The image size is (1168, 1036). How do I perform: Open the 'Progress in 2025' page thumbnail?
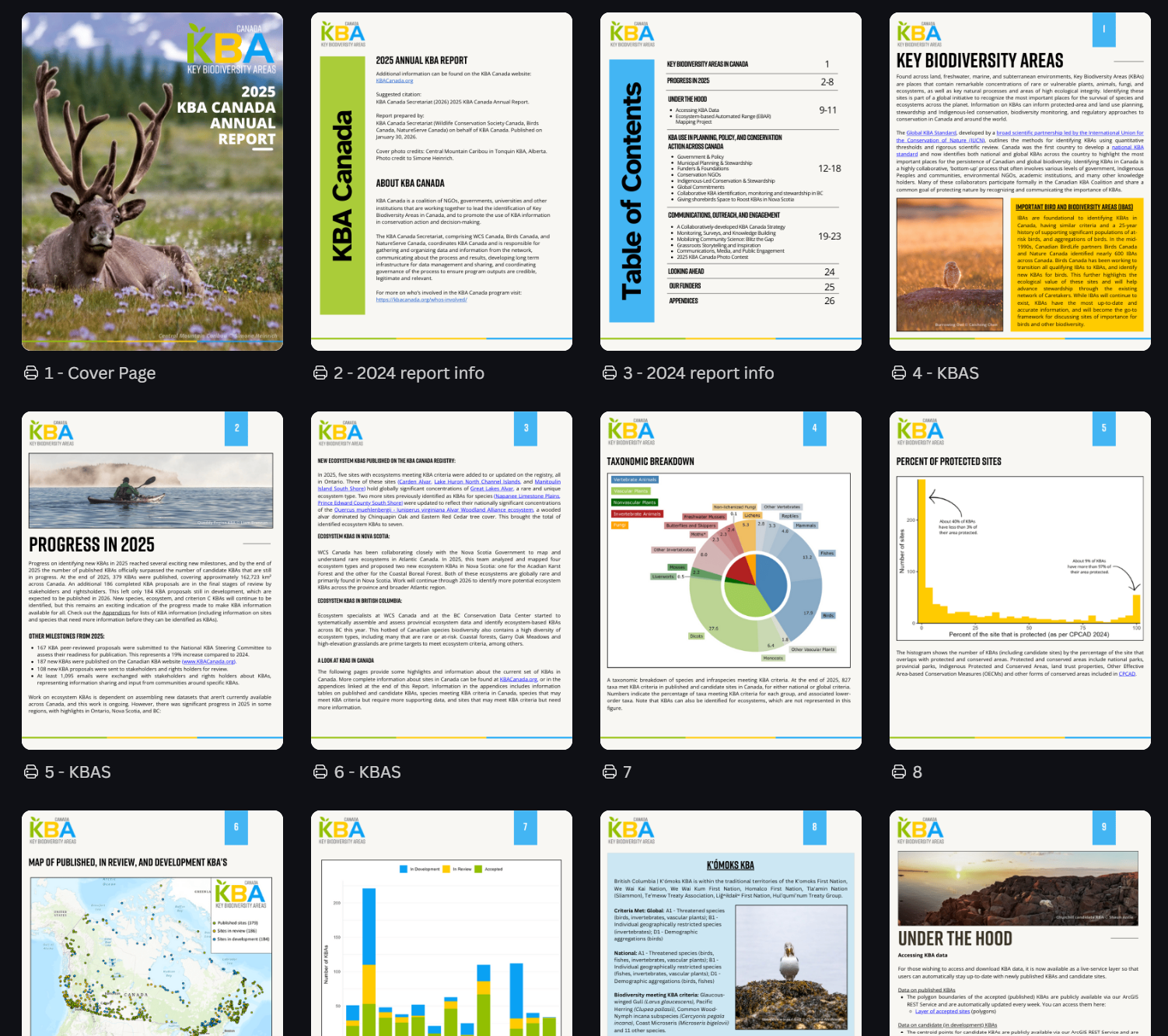coord(152,580)
